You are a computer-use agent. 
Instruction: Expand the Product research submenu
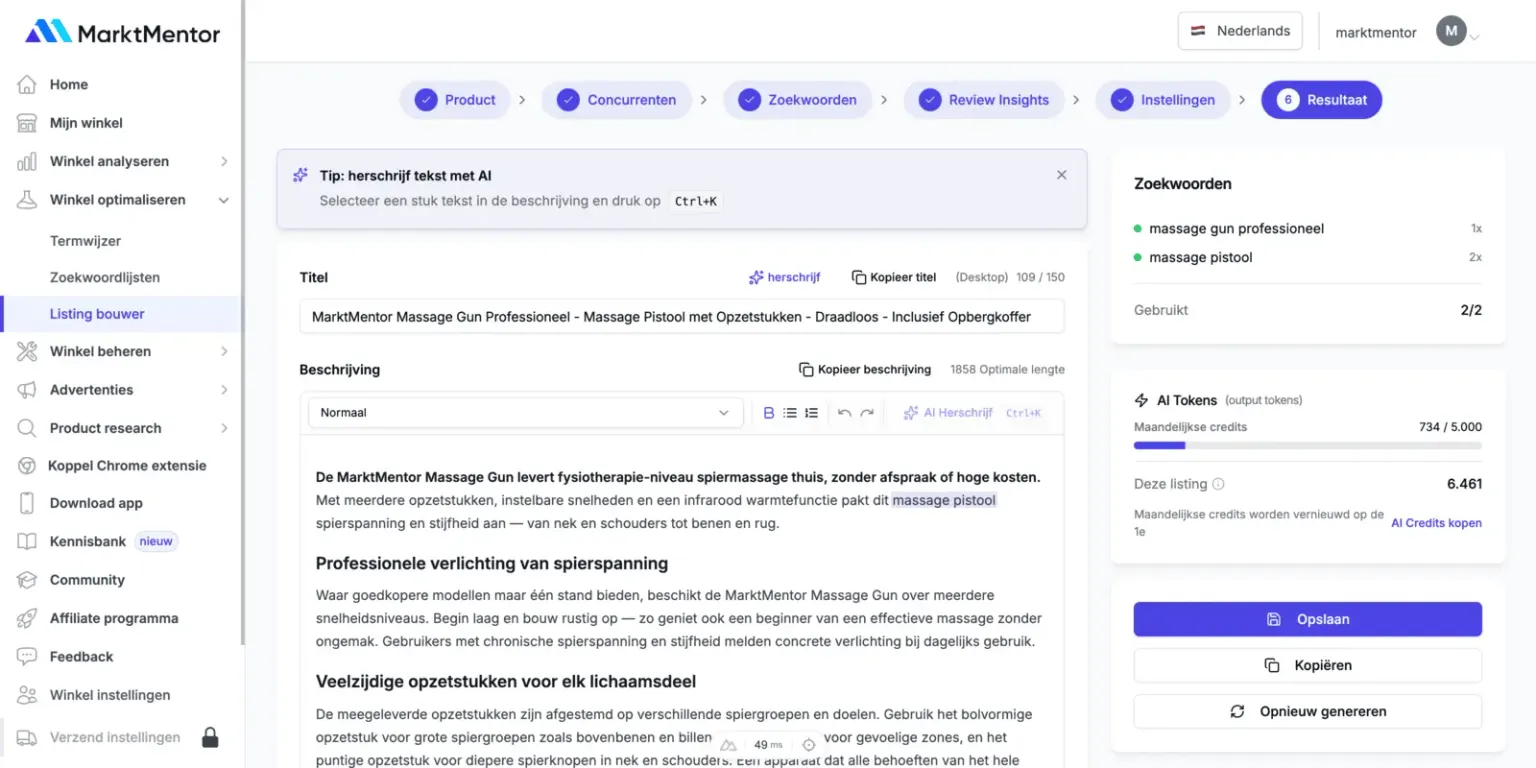tap(224, 428)
